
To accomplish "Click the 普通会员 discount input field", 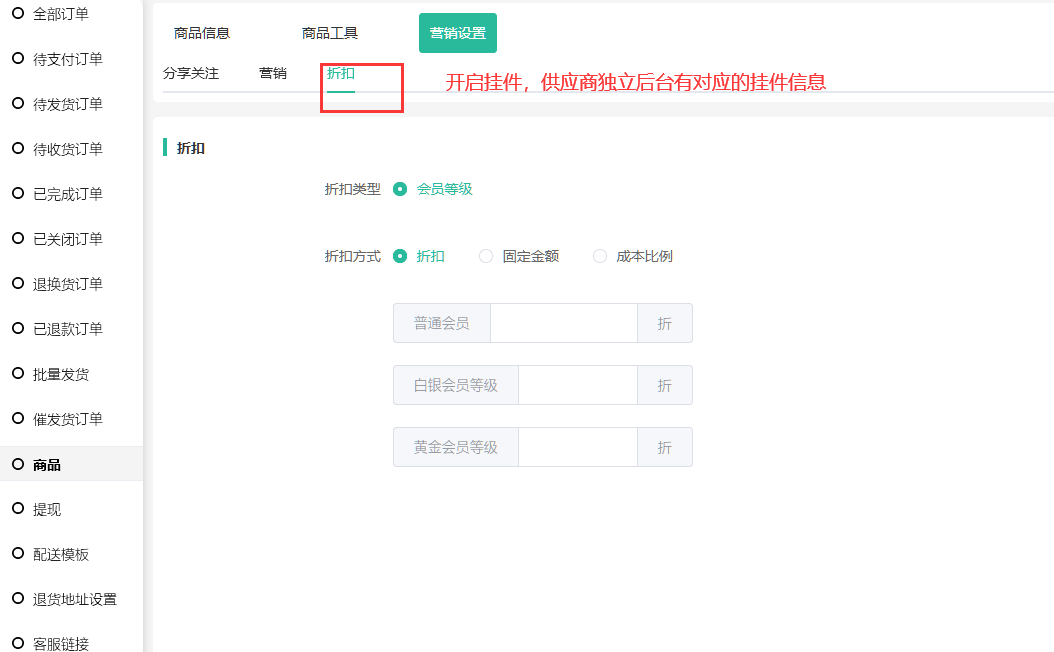I will point(564,323).
